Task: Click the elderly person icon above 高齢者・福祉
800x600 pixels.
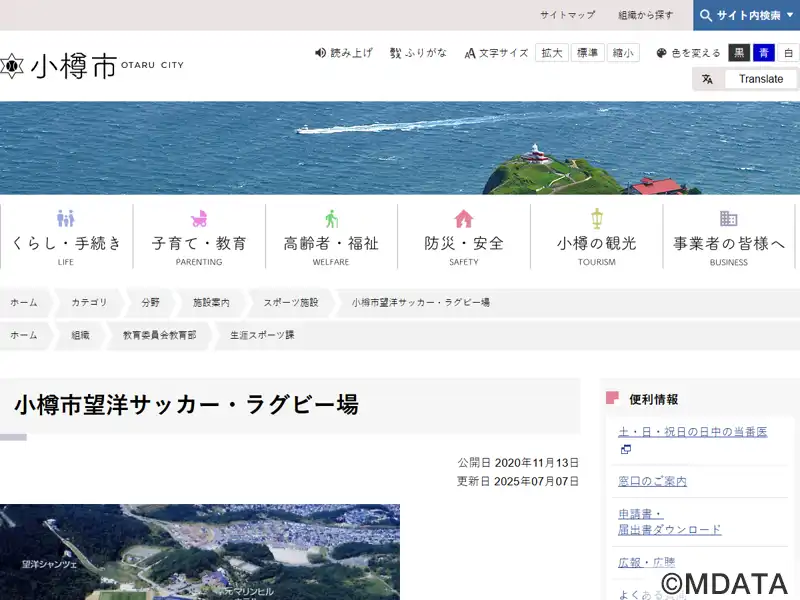Action: [331, 218]
